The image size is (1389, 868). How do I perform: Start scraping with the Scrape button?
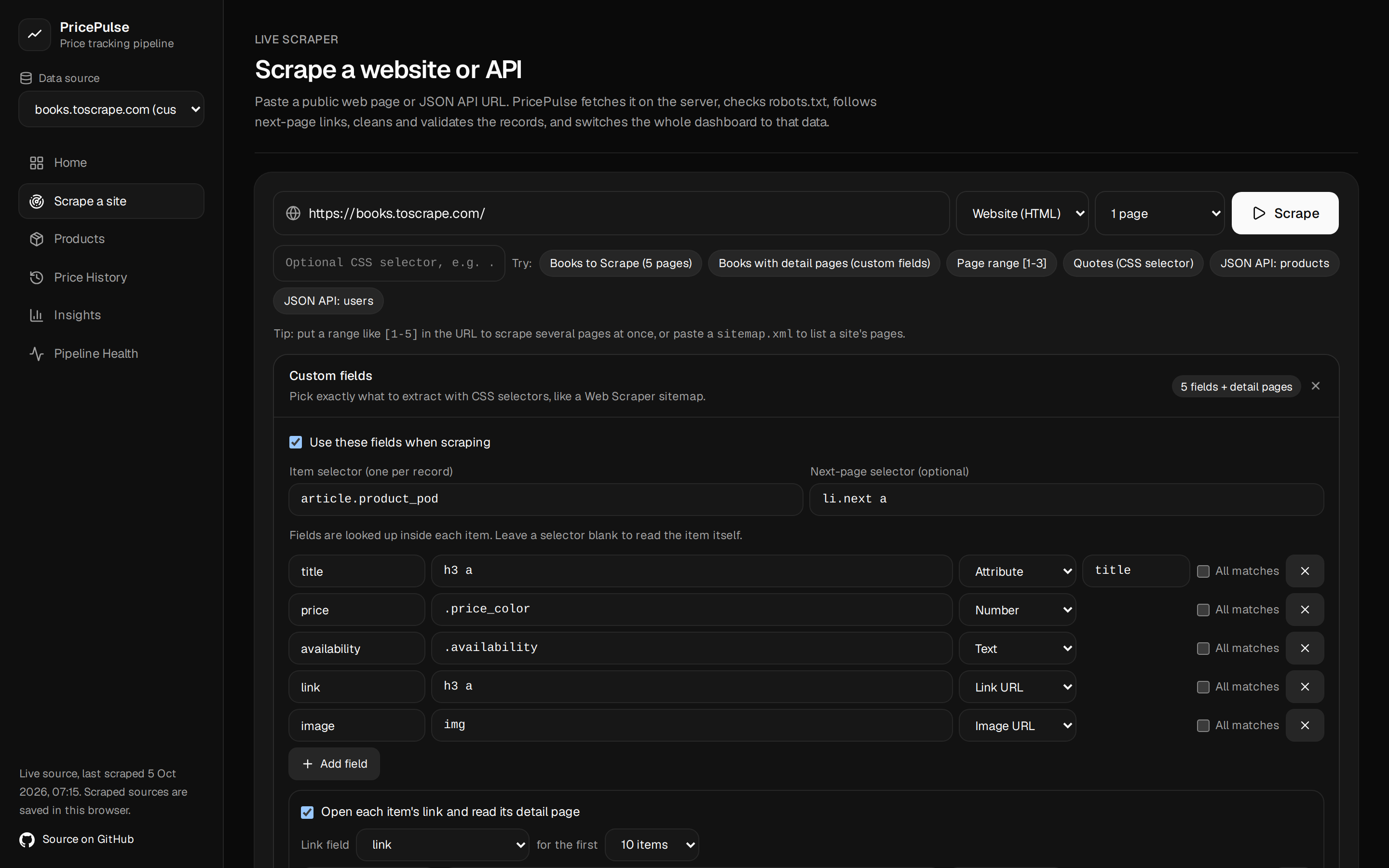tap(1284, 214)
